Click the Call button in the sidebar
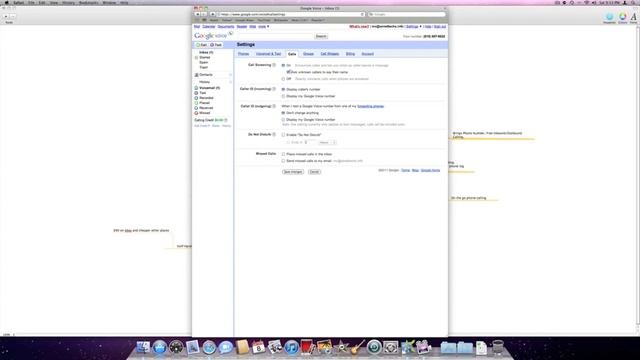Screen dimensions: 640x360 202,45
